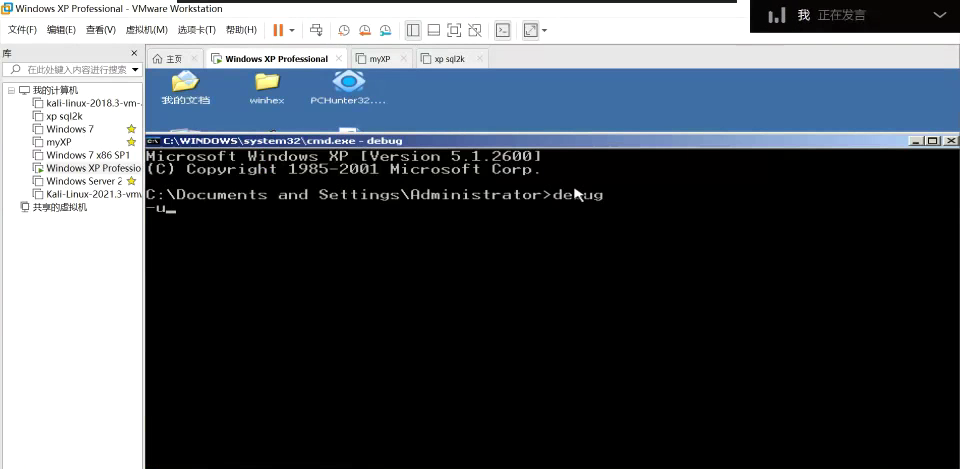
Task: Close the 库 library panel
Action: pos(134,53)
